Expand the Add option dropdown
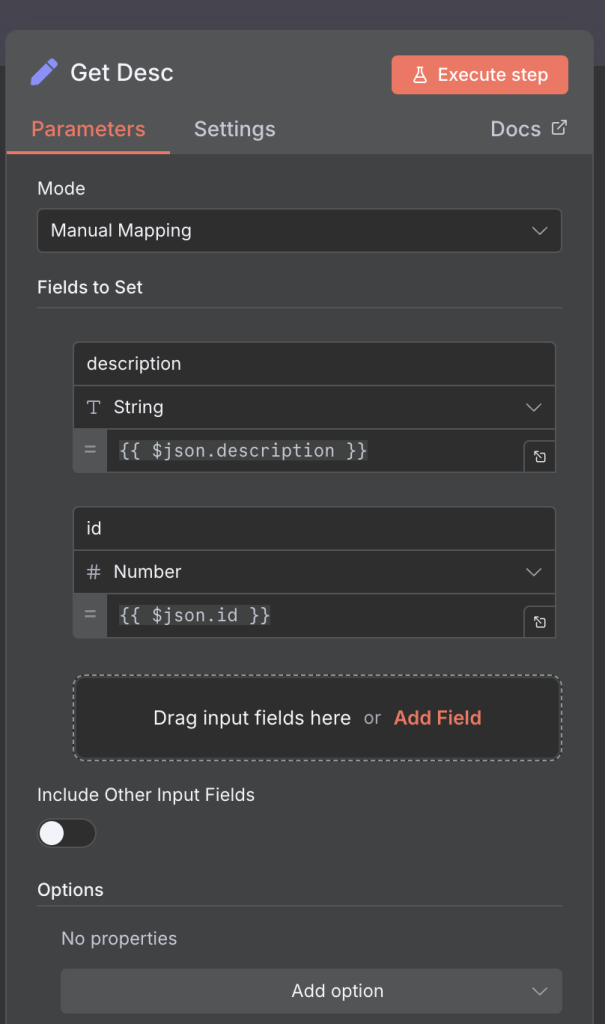605x1024 pixels. pyautogui.click(x=311, y=991)
